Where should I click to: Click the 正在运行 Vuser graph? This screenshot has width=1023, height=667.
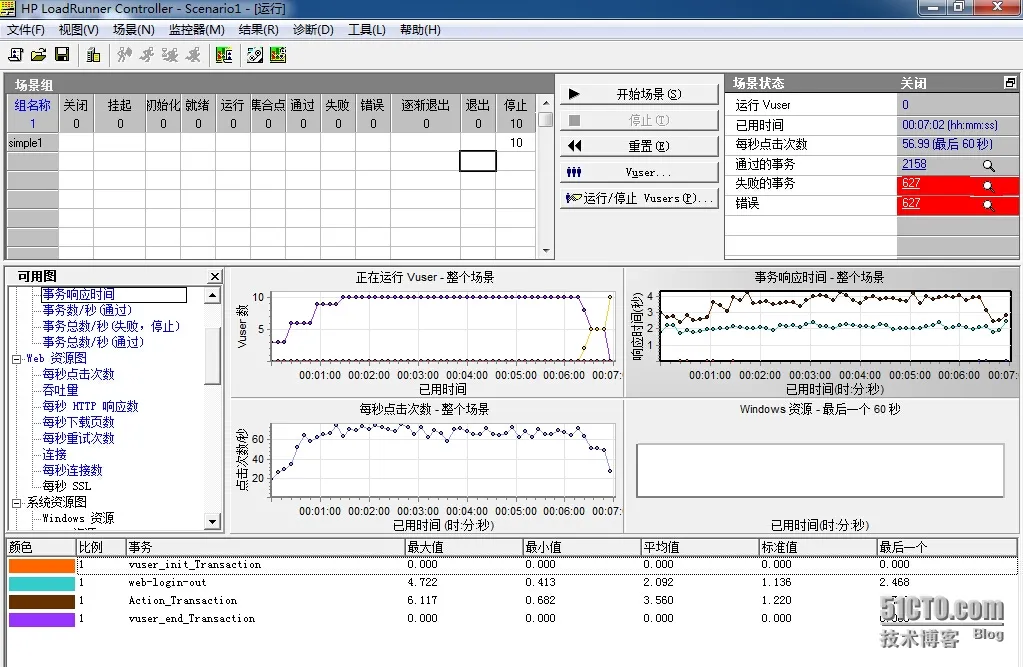point(427,333)
